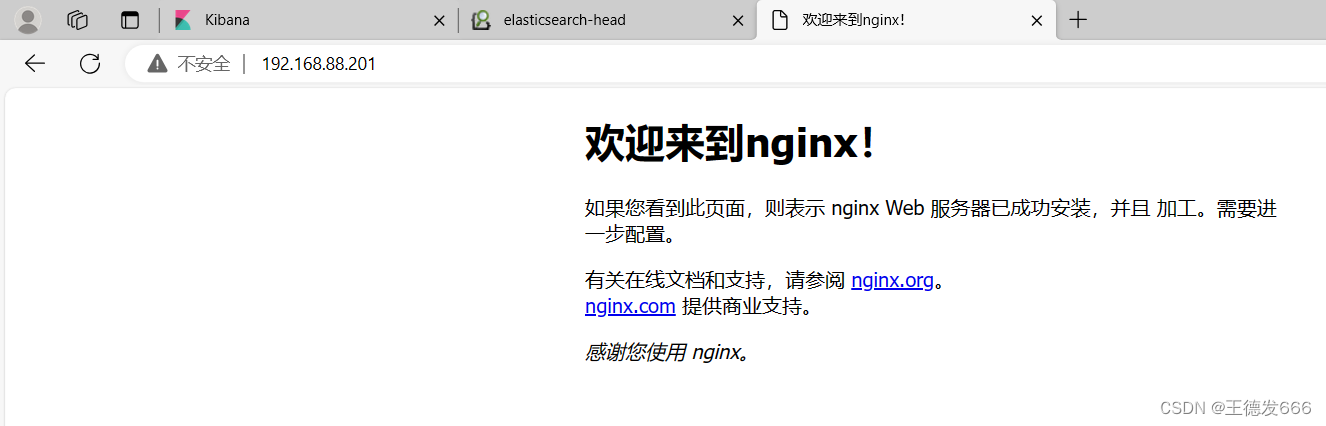Image resolution: width=1326 pixels, height=426 pixels.
Task: Click the 欢迎来到nginx! heading
Action: click(731, 144)
